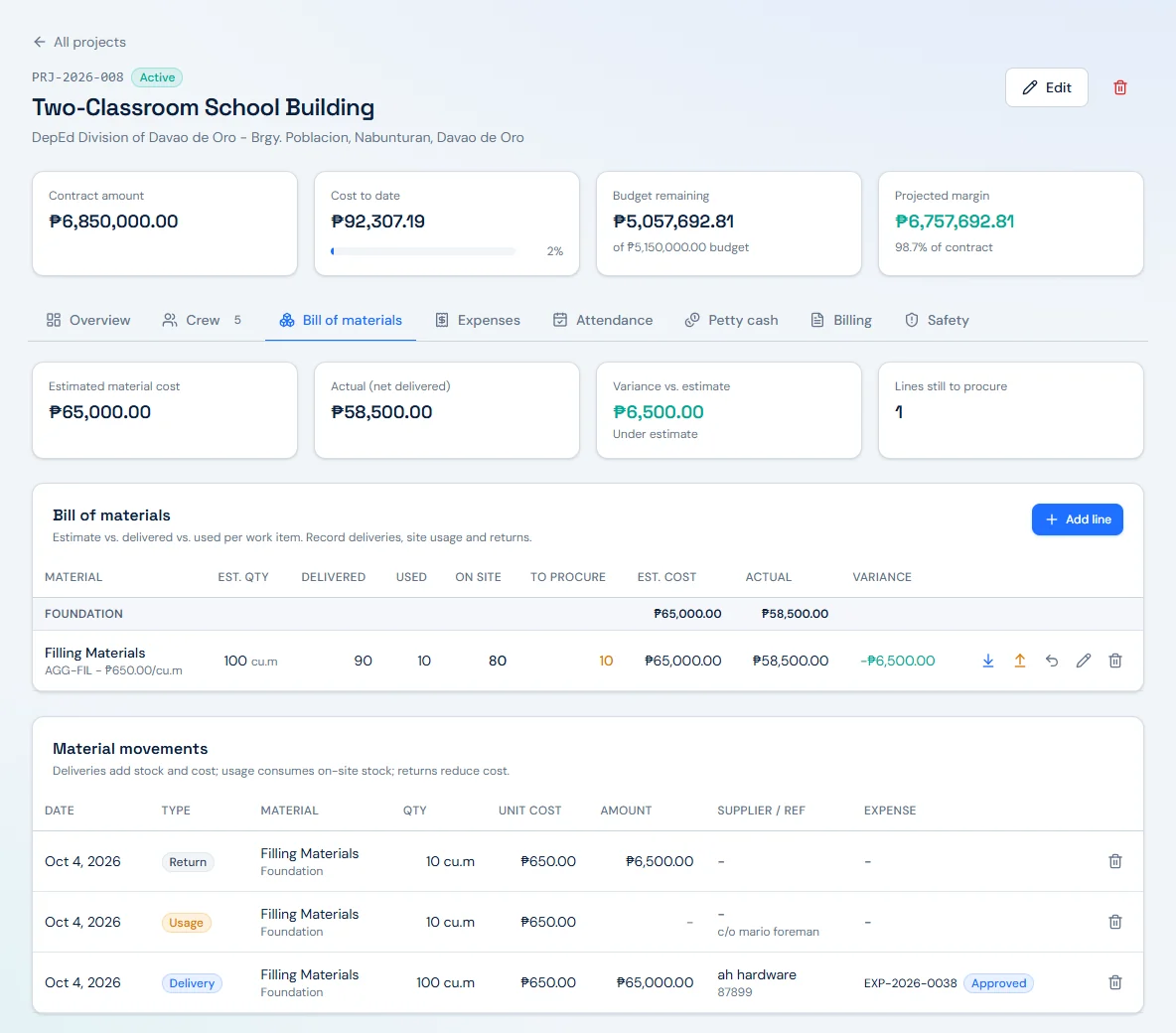Click the Variance vs. estimate card
Image resolution: width=1176 pixels, height=1033 pixels.
click(728, 410)
